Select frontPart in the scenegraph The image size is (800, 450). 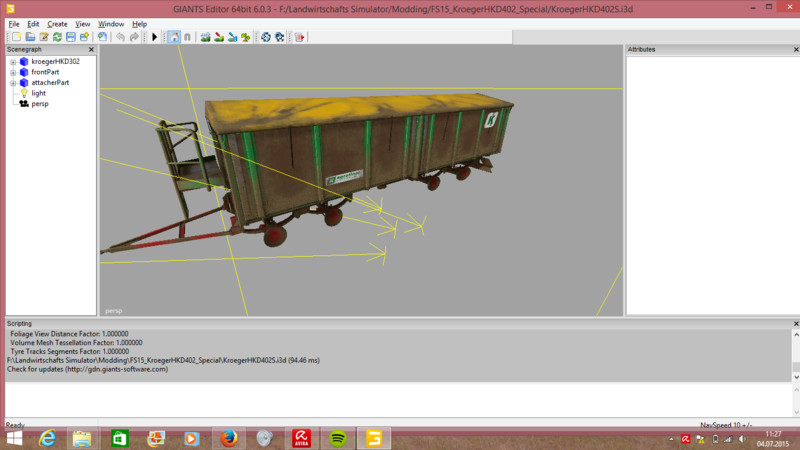45,72
